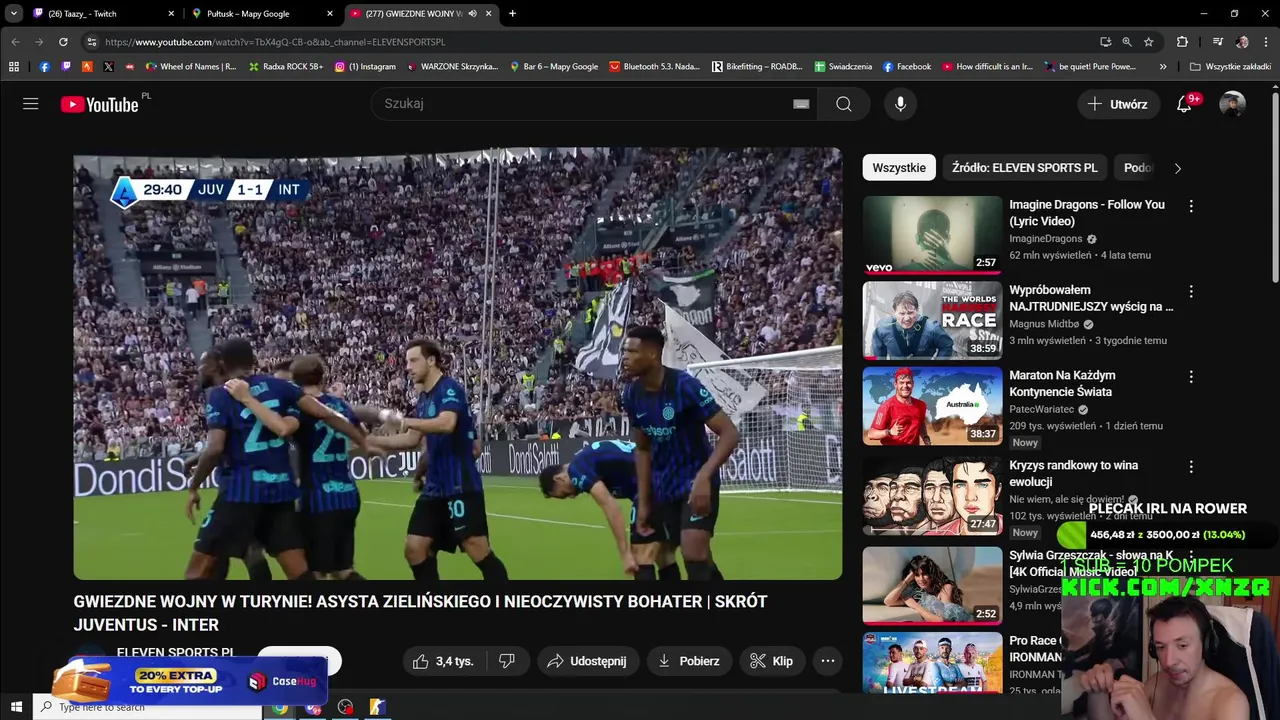Go to PatecWariatec channel name
1280x720 pixels.
pyautogui.click(x=1042, y=410)
